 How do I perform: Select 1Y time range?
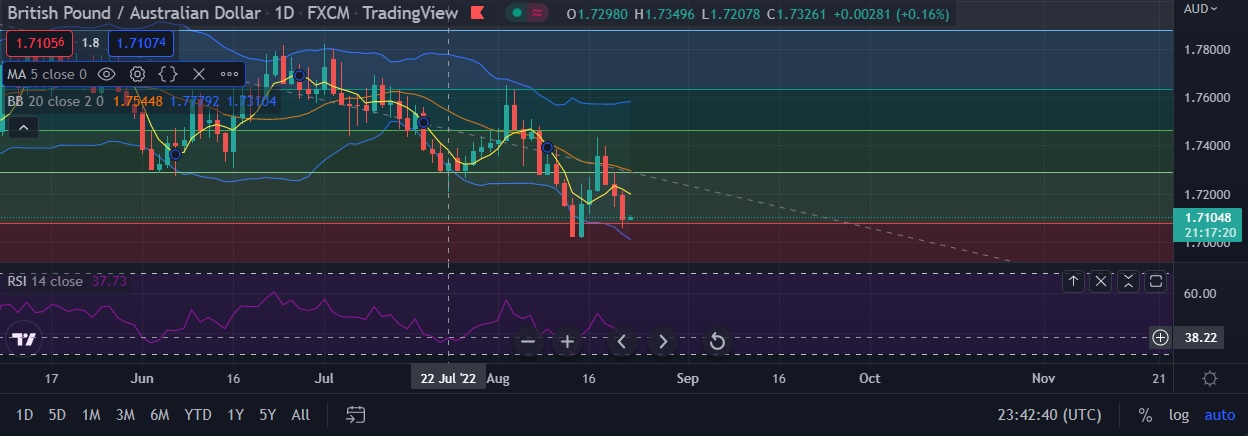point(236,414)
